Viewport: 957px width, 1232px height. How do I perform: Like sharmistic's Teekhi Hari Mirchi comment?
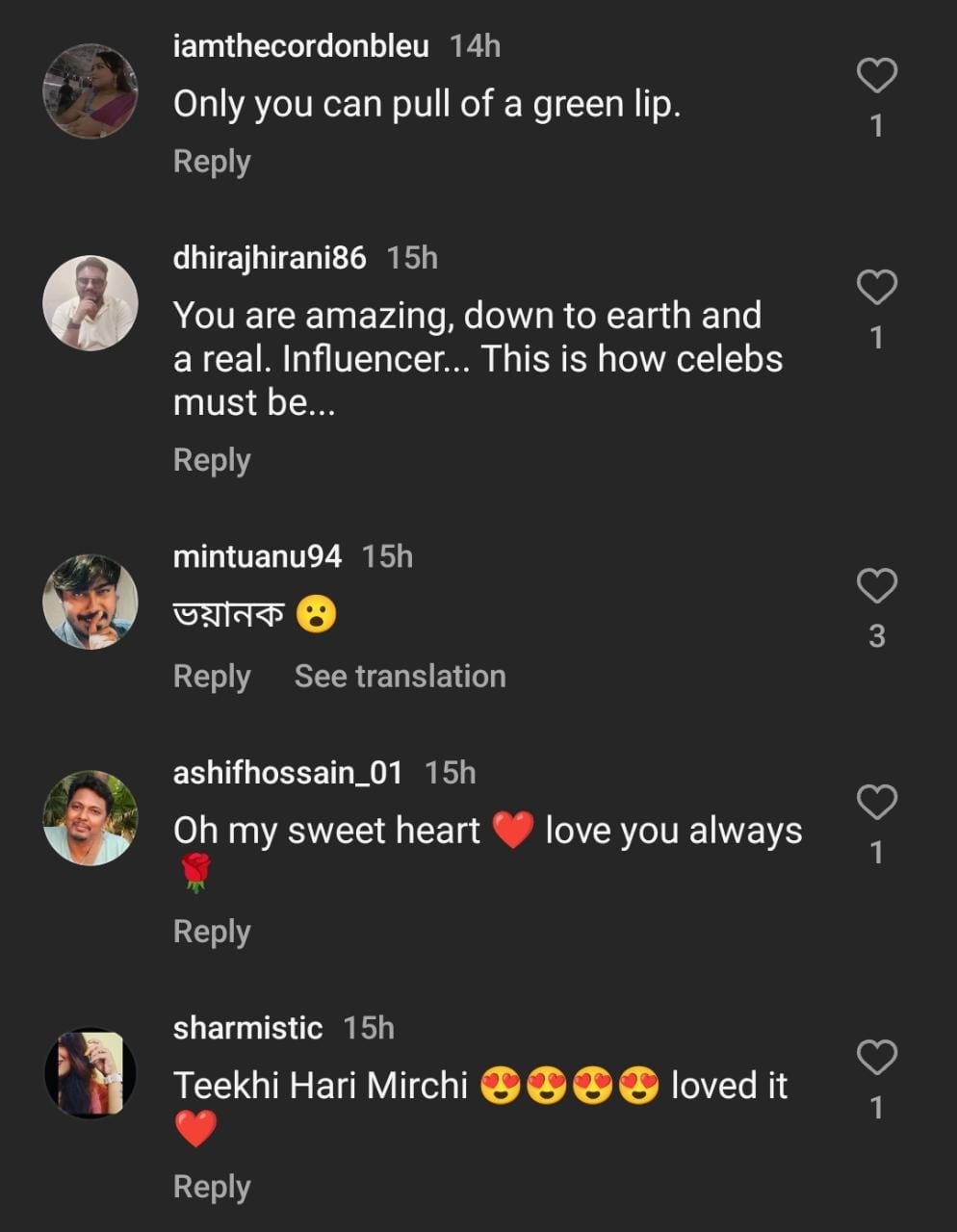[876, 1058]
